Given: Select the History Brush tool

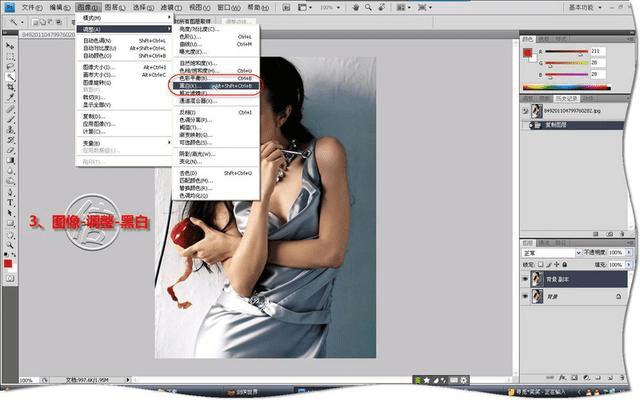Looking at the screenshot, I should (x=10, y=140).
